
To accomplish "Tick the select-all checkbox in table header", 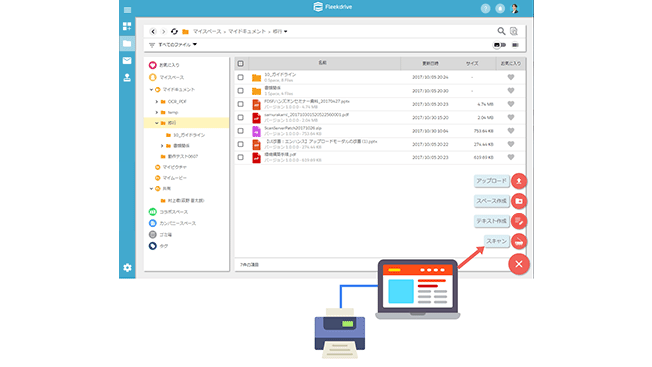I will [240, 64].
